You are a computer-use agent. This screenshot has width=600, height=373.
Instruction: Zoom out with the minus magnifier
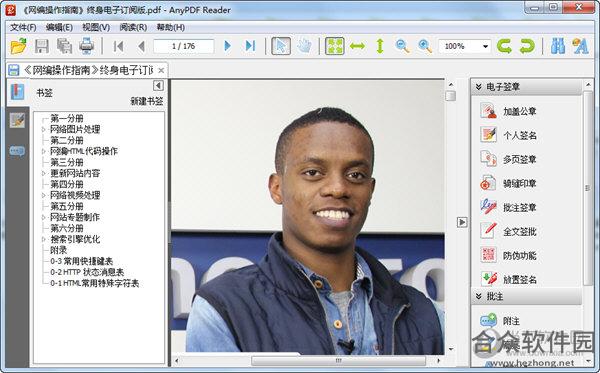[x=402, y=46]
